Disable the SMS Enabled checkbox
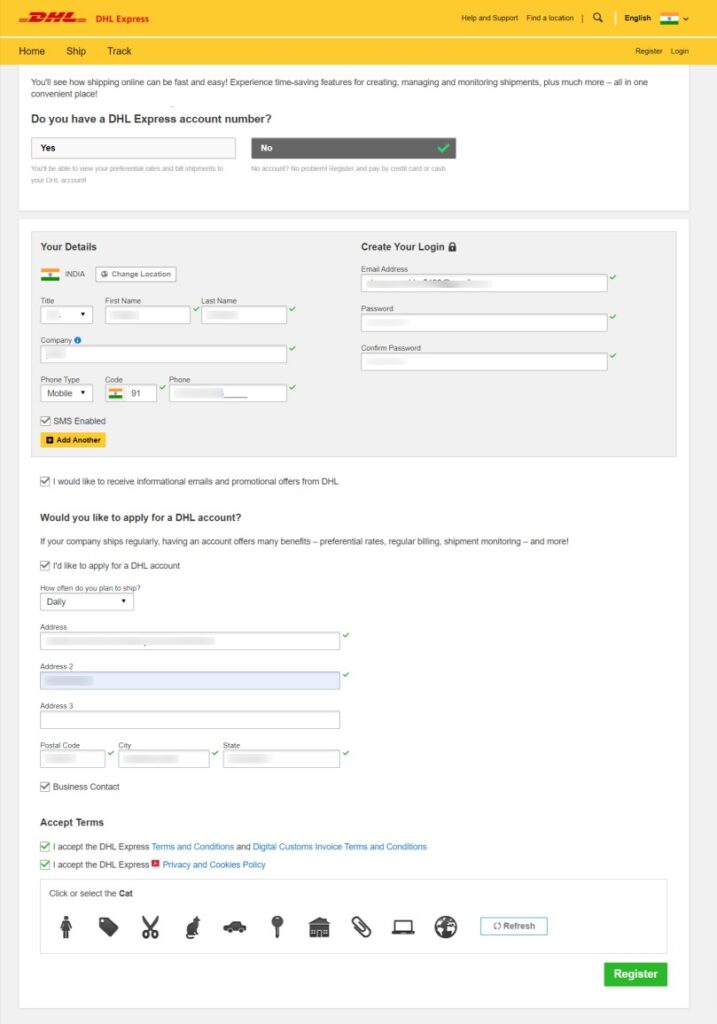The image size is (717, 1024). pyautogui.click(x=44, y=421)
